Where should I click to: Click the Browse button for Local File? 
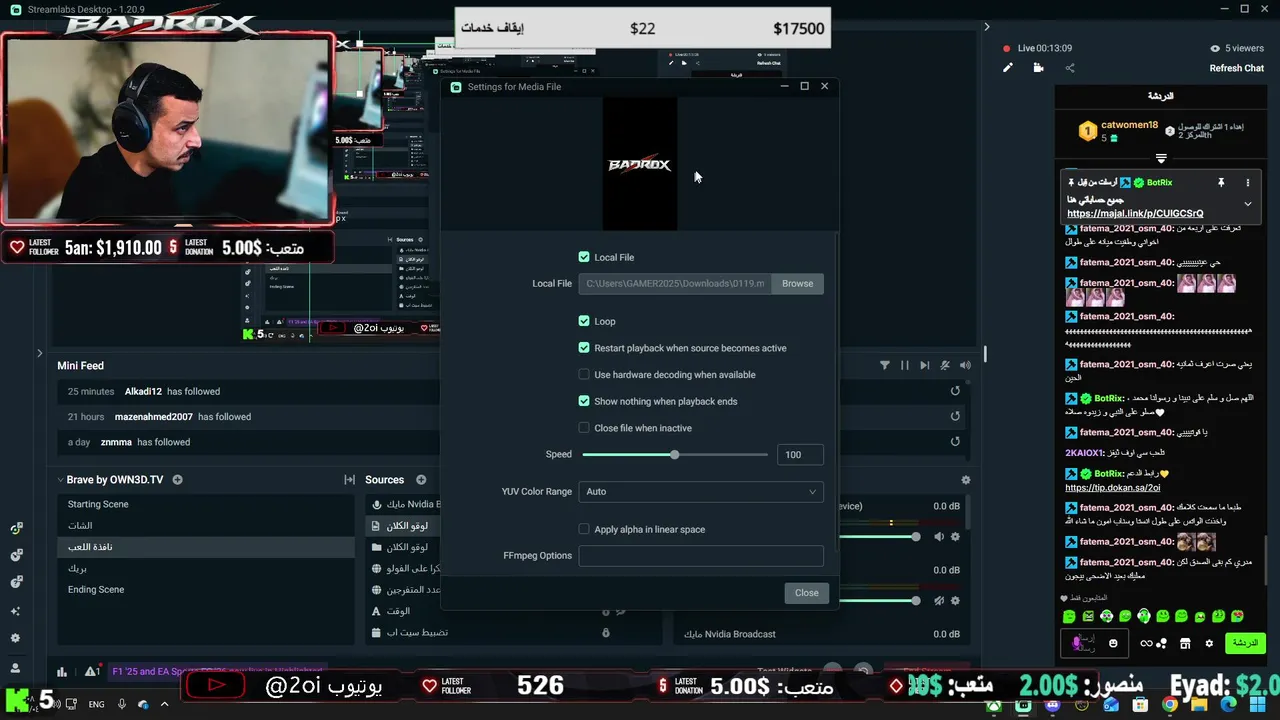(x=797, y=283)
